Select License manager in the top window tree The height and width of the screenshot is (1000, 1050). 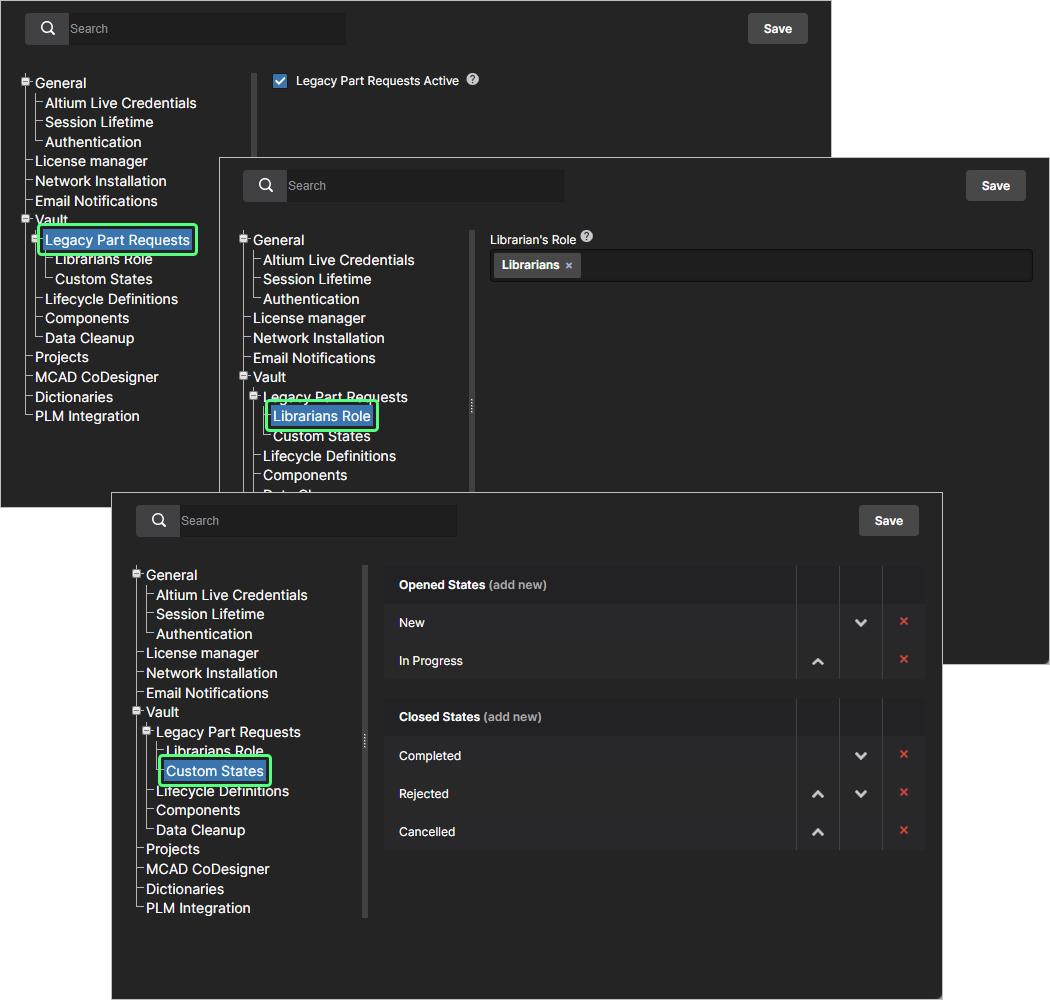[91, 161]
